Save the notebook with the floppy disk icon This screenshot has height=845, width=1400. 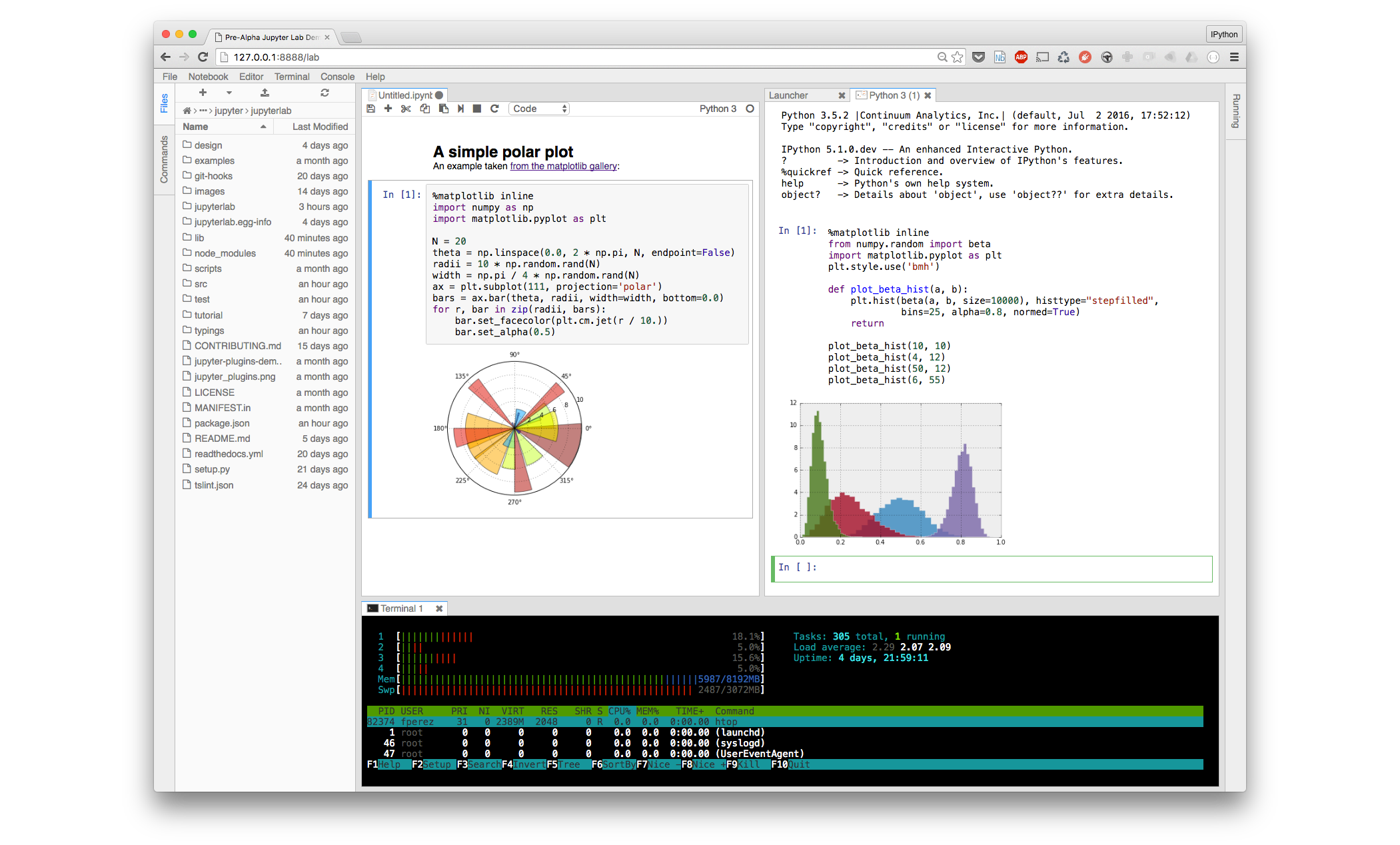[x=371, y=109]
